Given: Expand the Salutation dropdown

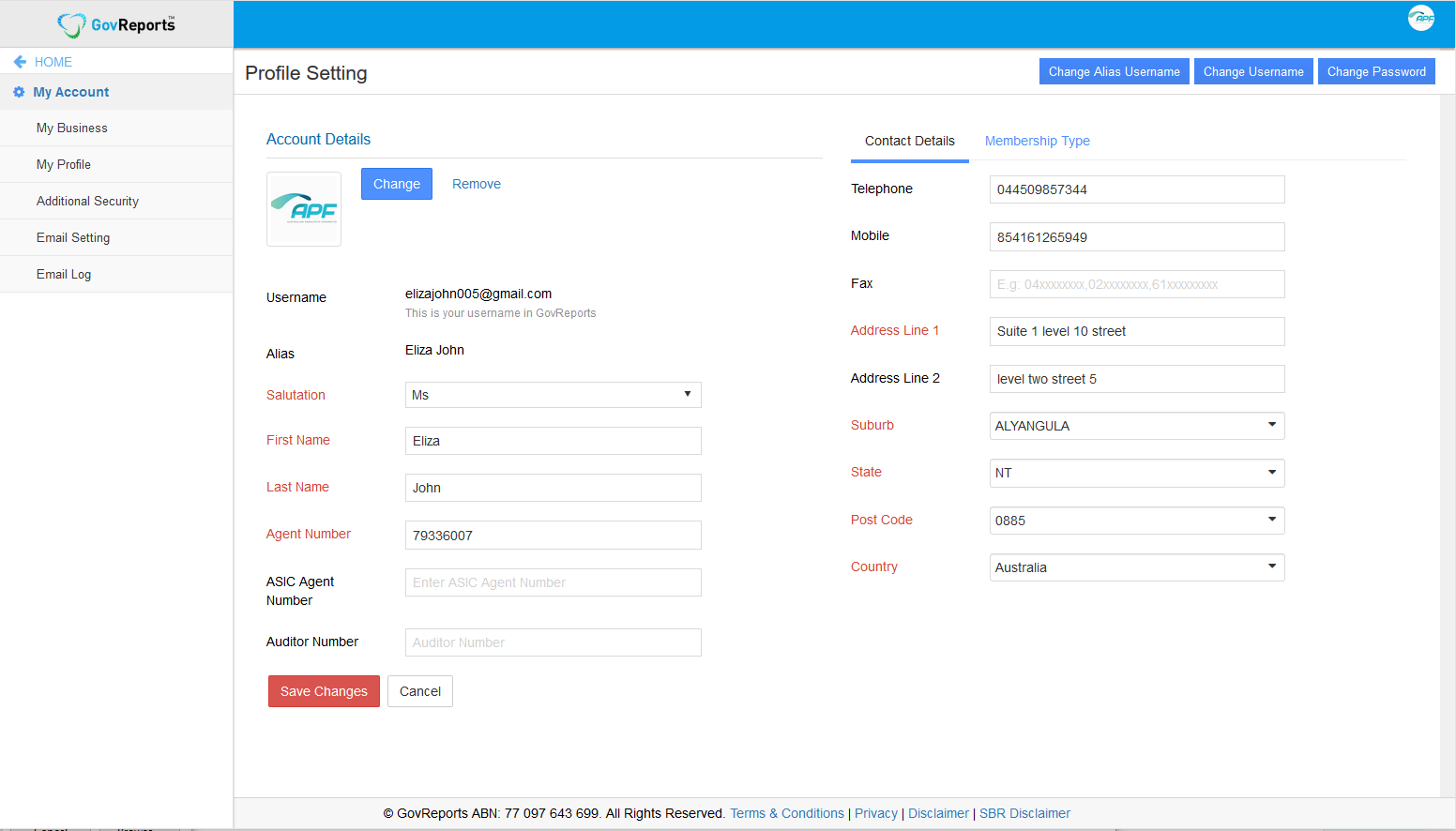Looking at the screenshot, I should [x=553, y=395].
